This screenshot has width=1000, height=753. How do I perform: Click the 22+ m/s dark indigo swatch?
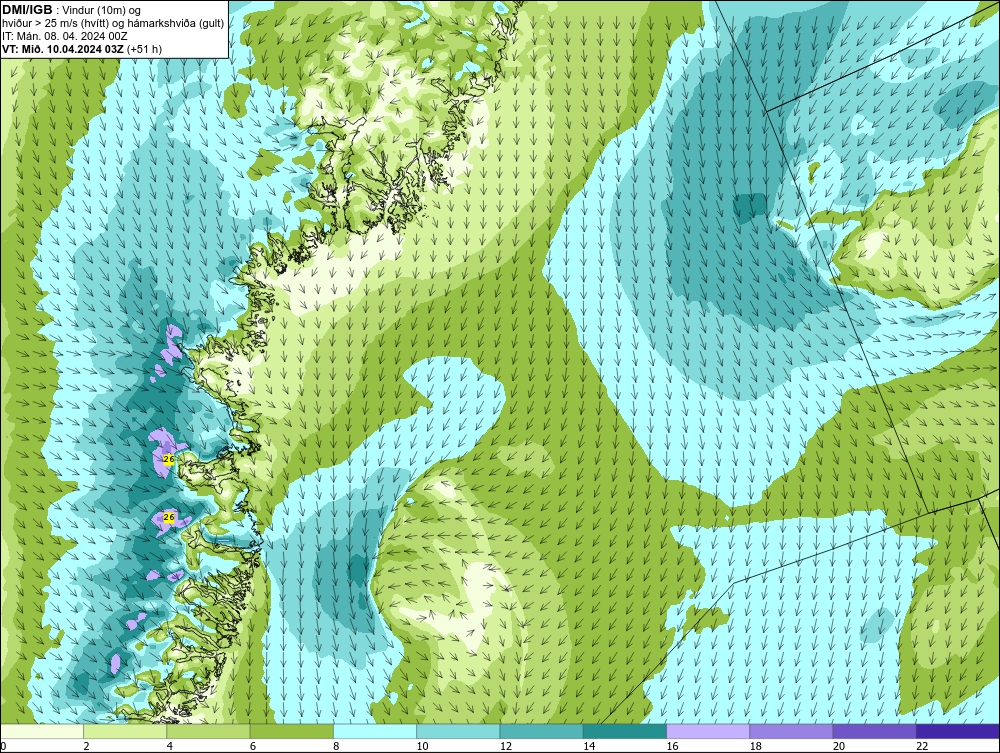(958, 731)
